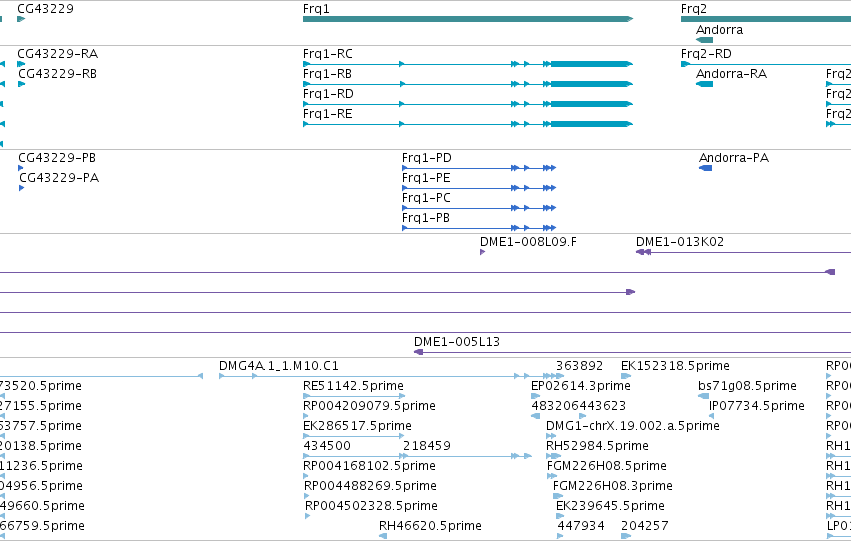Select the bs71g08.5prime EST
This screenshot has height=541, width=851.
point(703,396)
